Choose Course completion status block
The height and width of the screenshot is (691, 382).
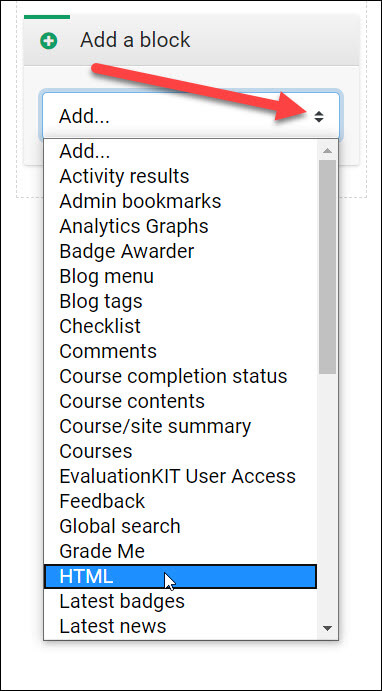click(173, 376)
